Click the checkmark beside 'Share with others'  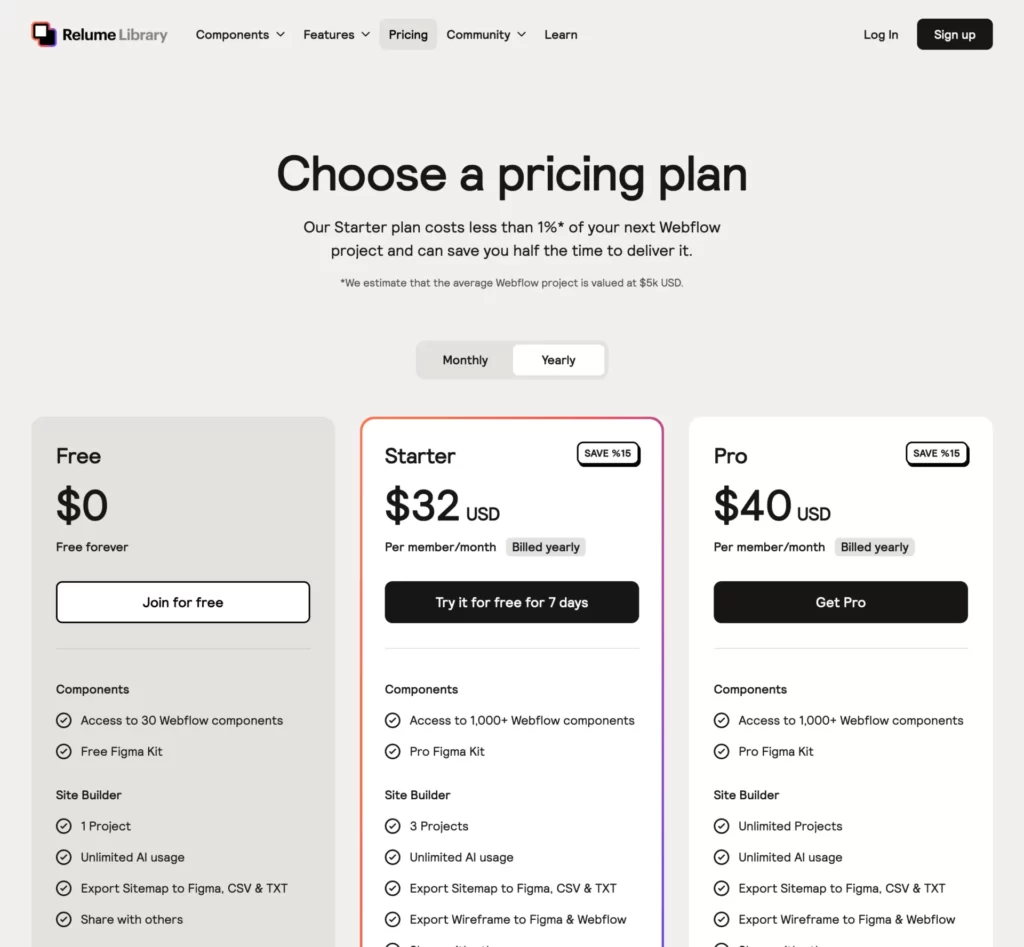coord(63,919)
